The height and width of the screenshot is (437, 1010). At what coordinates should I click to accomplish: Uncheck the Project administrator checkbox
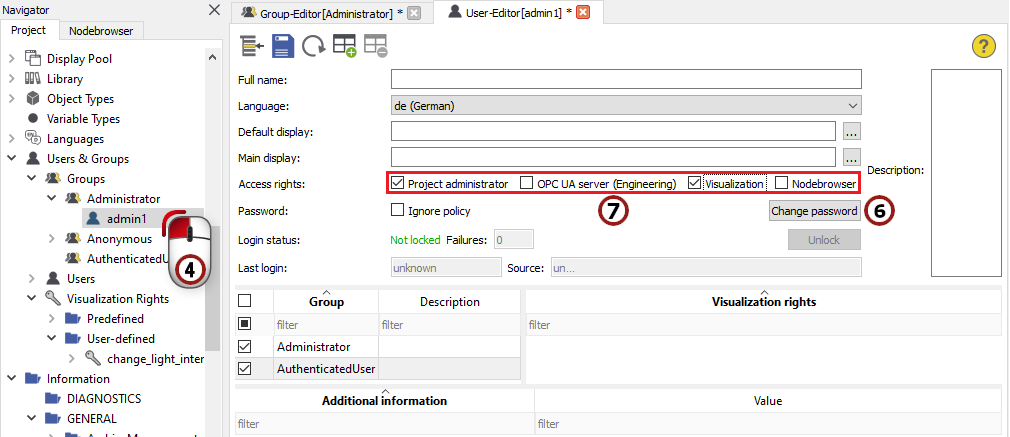[397, 184]
